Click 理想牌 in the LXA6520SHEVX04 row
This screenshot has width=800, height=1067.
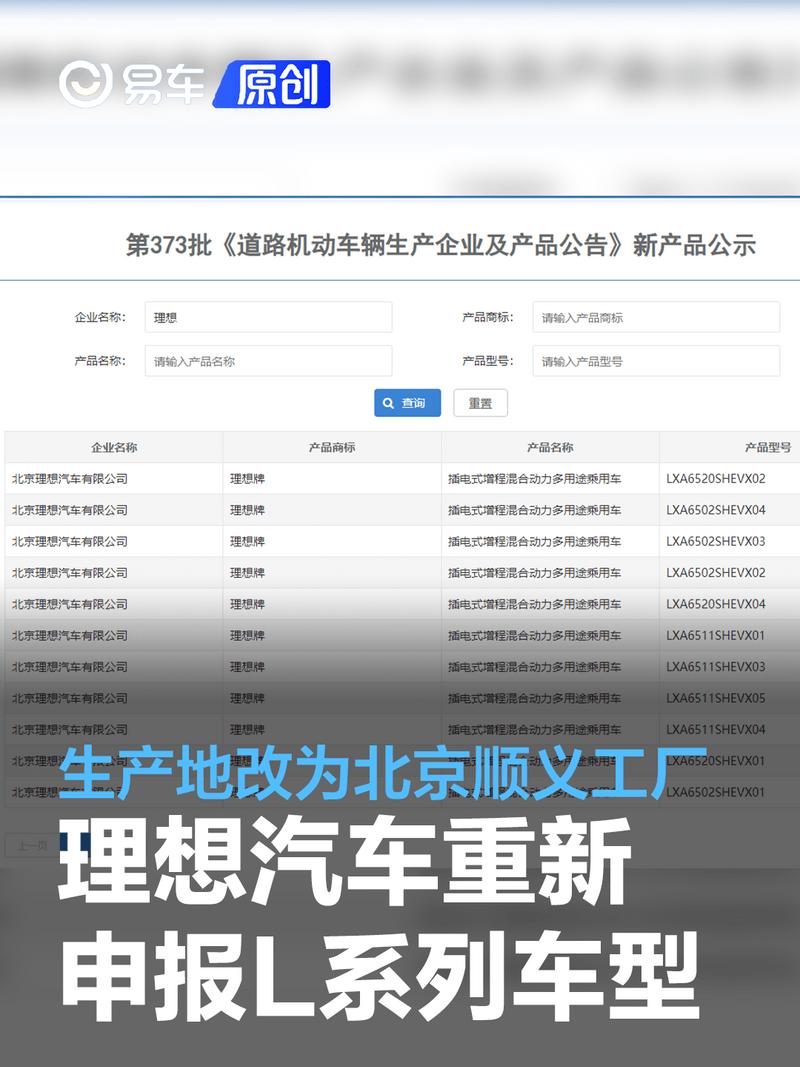pos(247,604)
